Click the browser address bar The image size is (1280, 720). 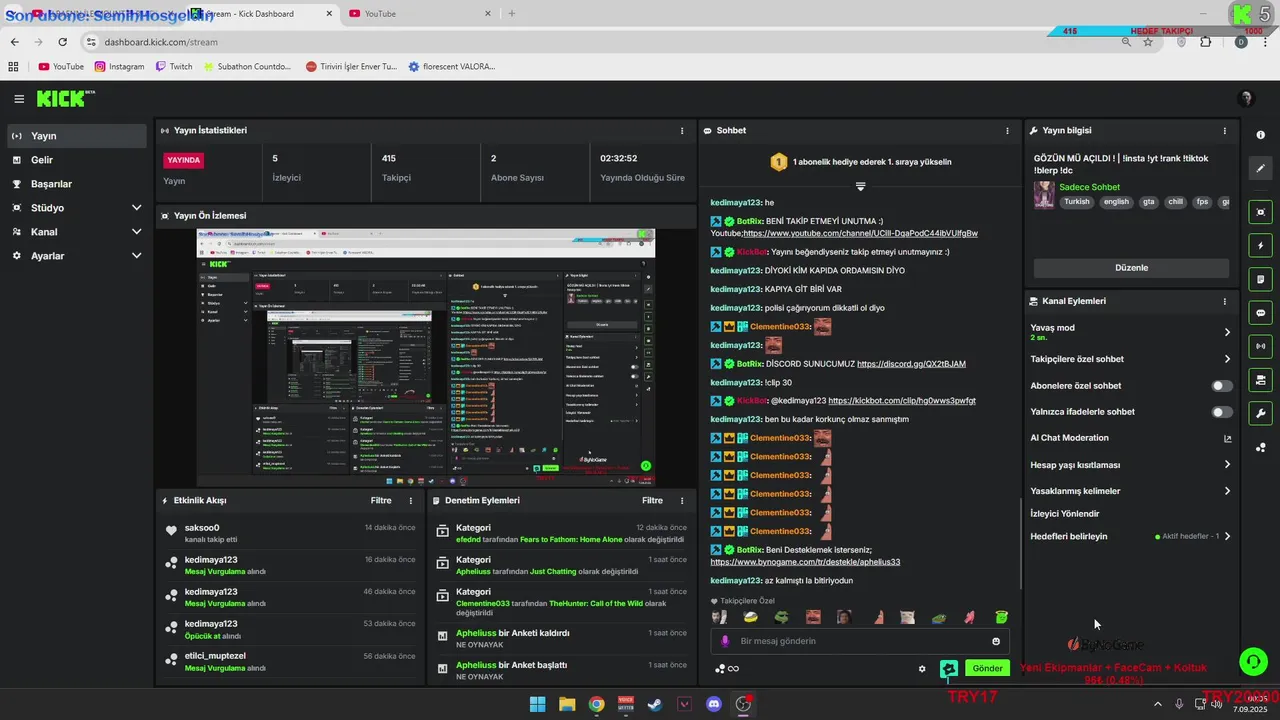[x=600, y=42]
